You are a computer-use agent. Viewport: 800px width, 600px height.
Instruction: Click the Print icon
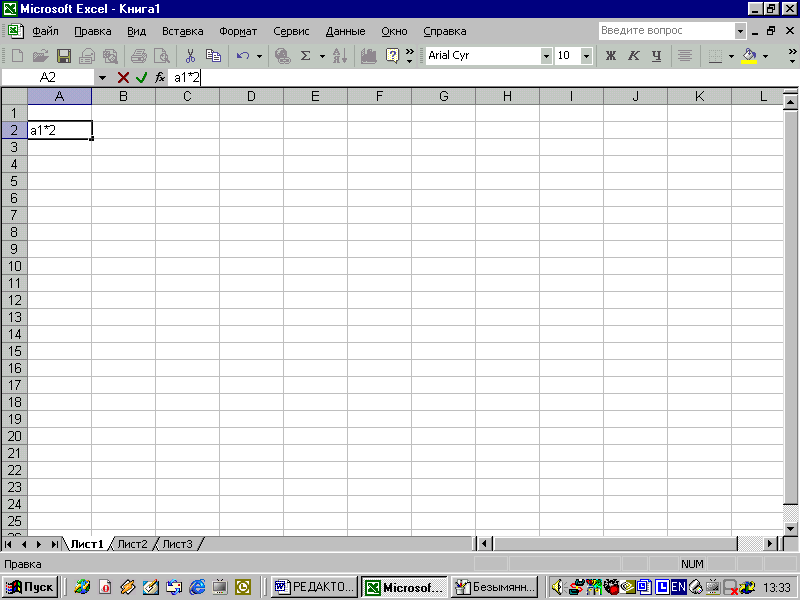[x=138, y=55]
